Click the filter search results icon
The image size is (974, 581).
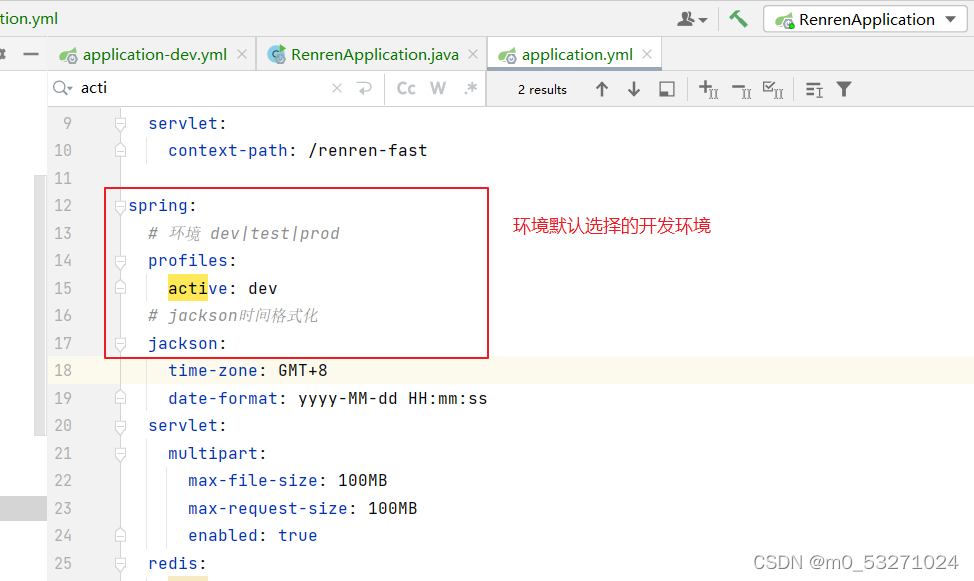click(x=844, y=89)
